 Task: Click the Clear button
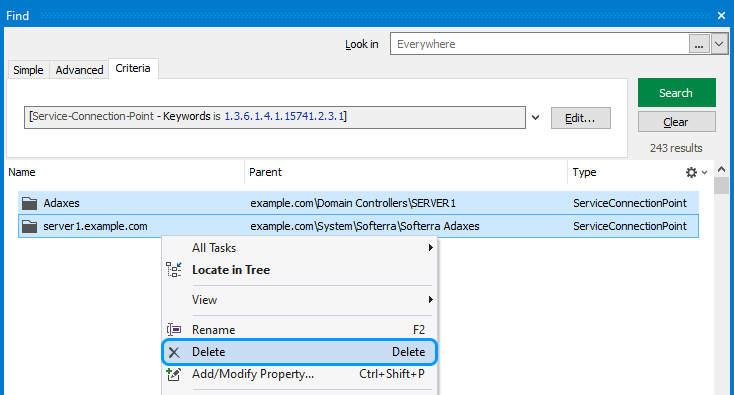676,122
